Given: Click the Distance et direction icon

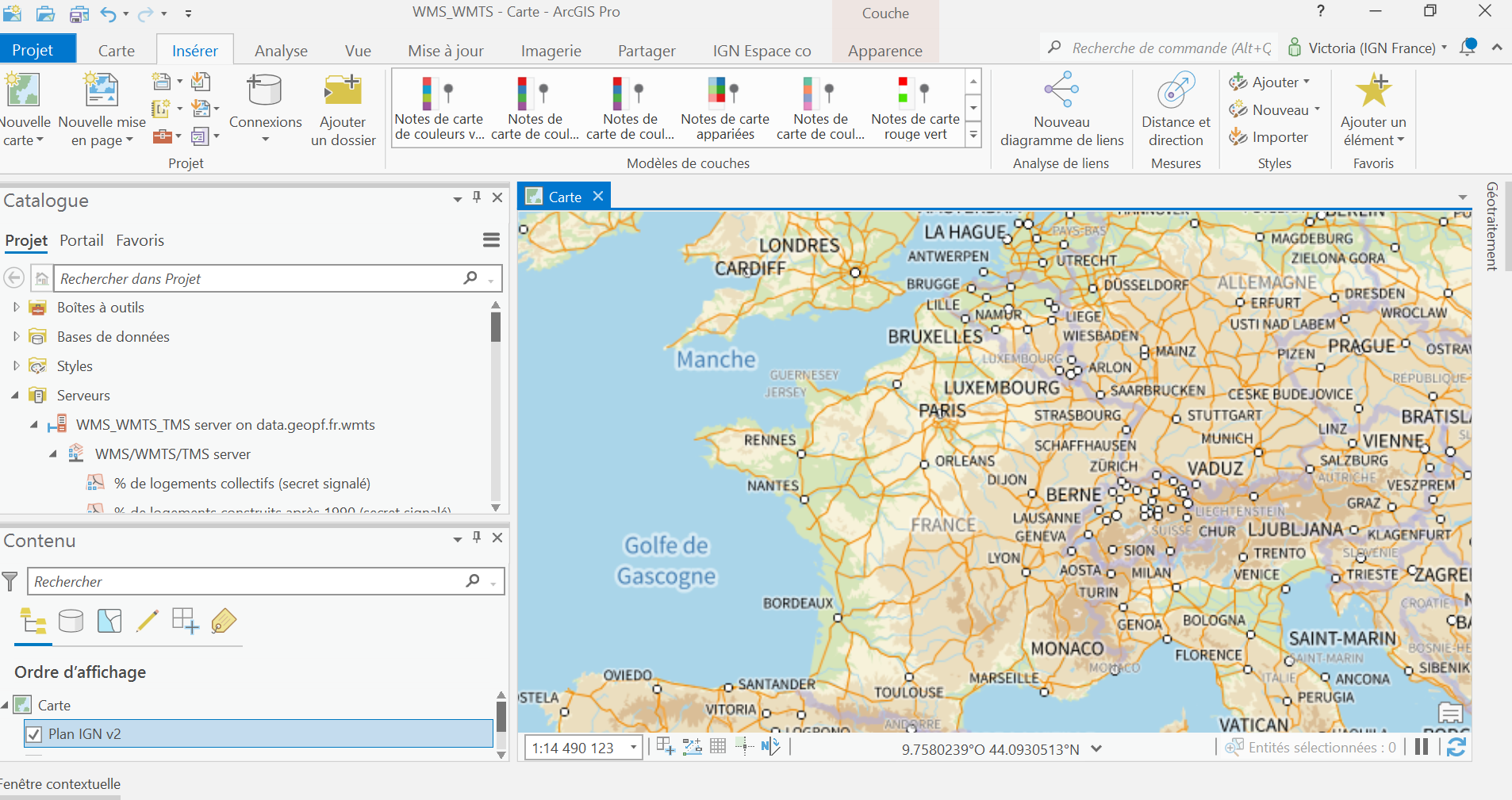Looking at the screenshot, I should (1176, 90).
